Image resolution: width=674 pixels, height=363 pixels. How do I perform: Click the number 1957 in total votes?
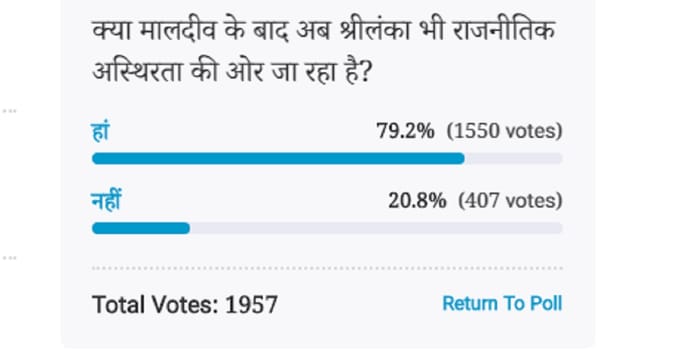click(x=251, y=305)
